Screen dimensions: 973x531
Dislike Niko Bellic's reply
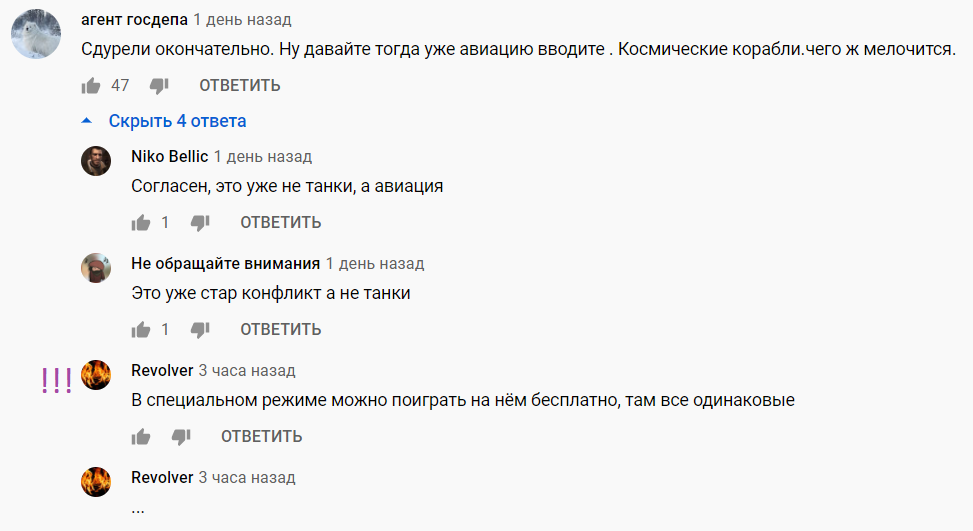200,222
